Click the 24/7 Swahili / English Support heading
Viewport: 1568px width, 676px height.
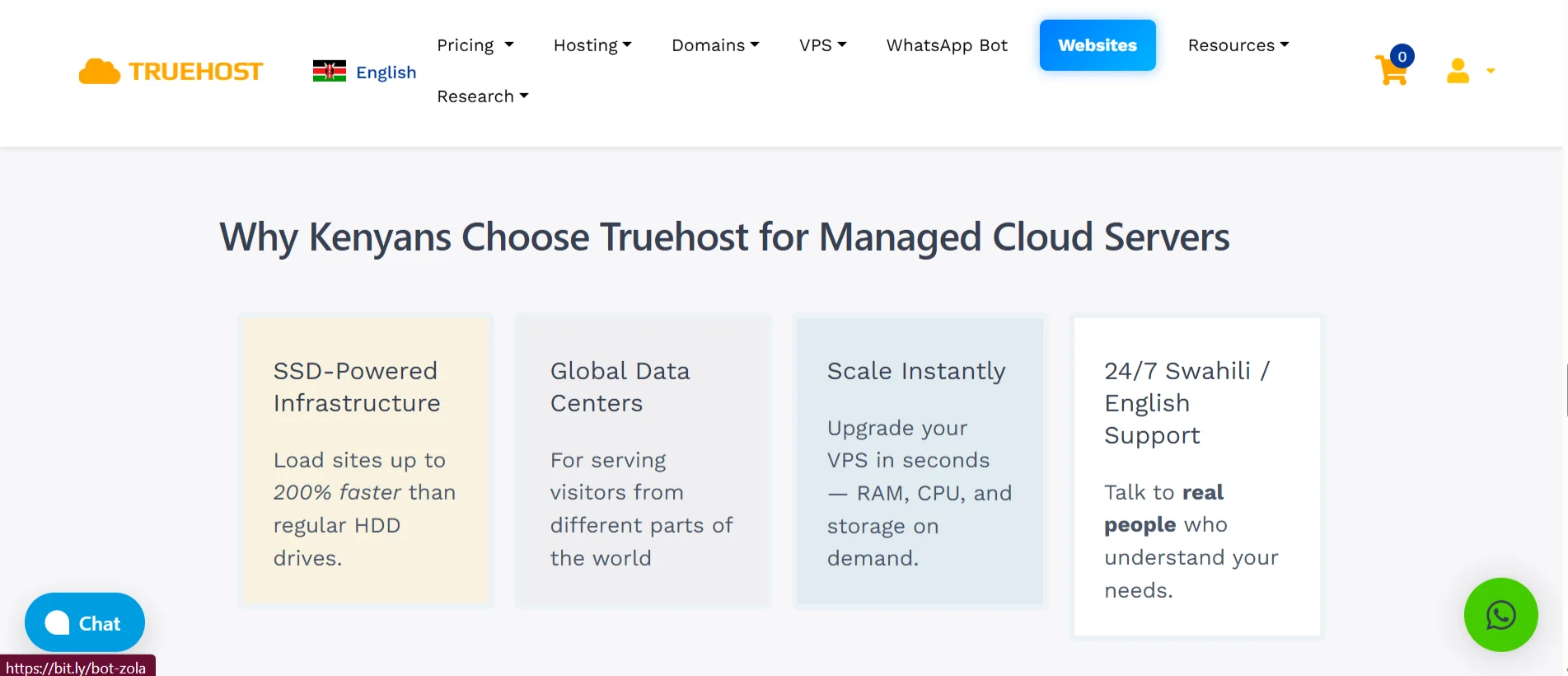[1187, 403]
